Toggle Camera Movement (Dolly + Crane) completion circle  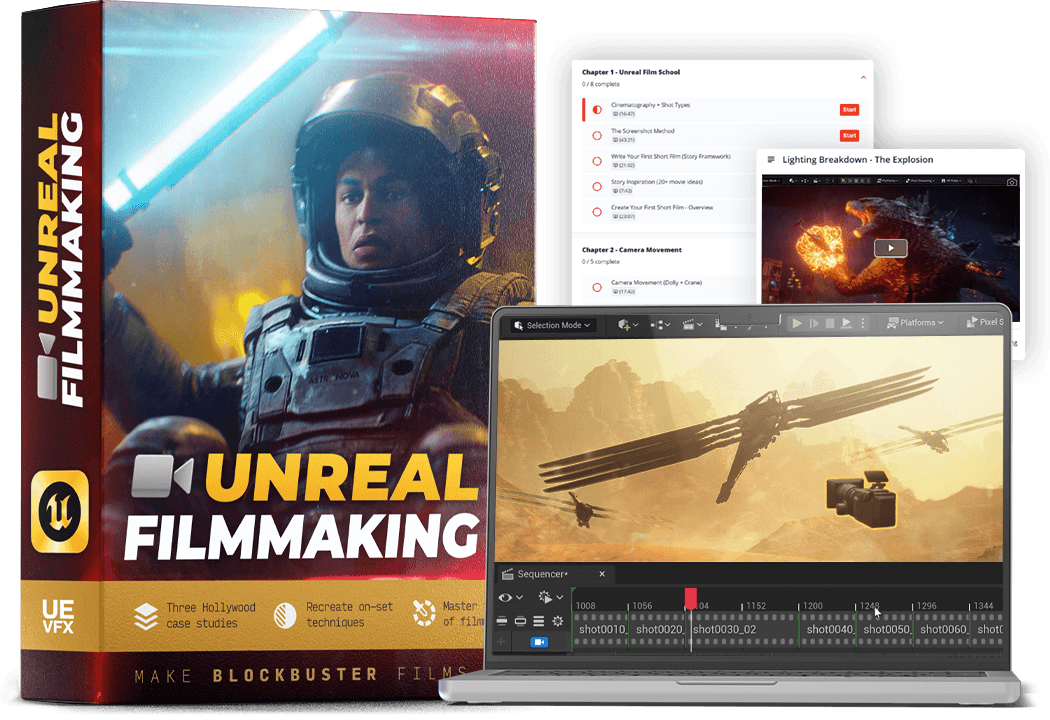pyautogui.click(x=597, y=288)
